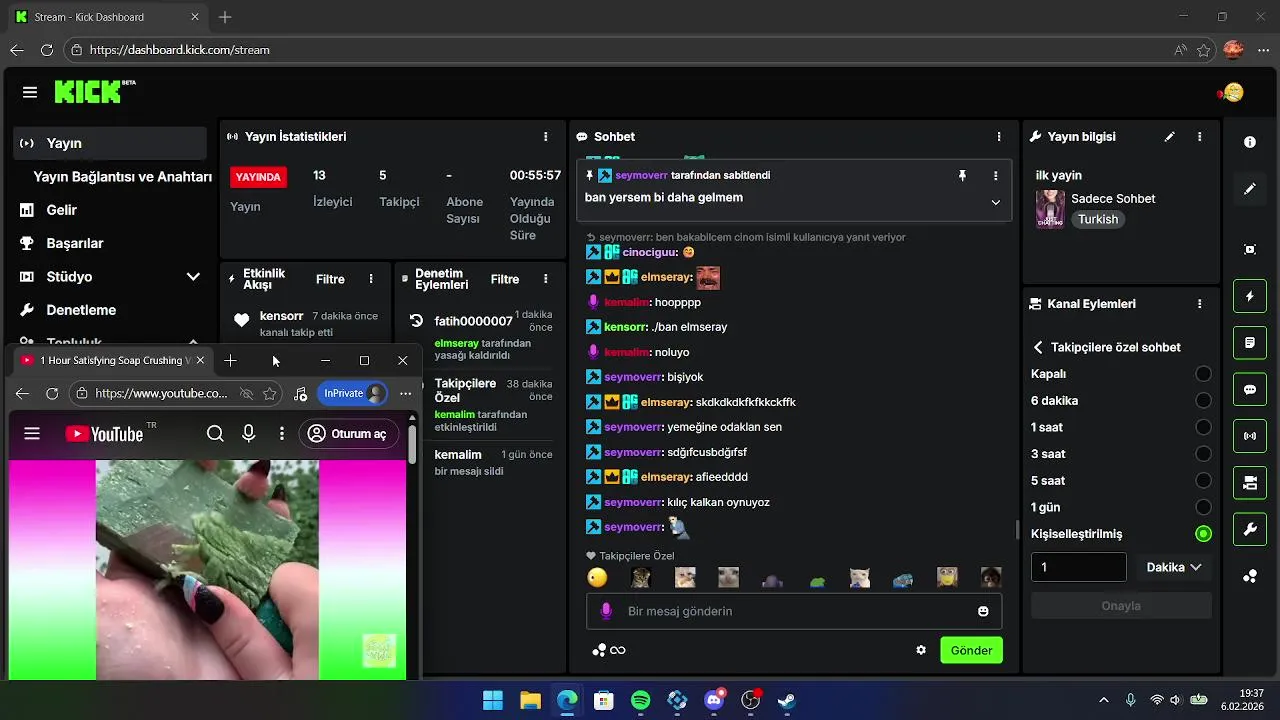
Task: Click the custom duration number field
Action: click(x=1079, y=567)
